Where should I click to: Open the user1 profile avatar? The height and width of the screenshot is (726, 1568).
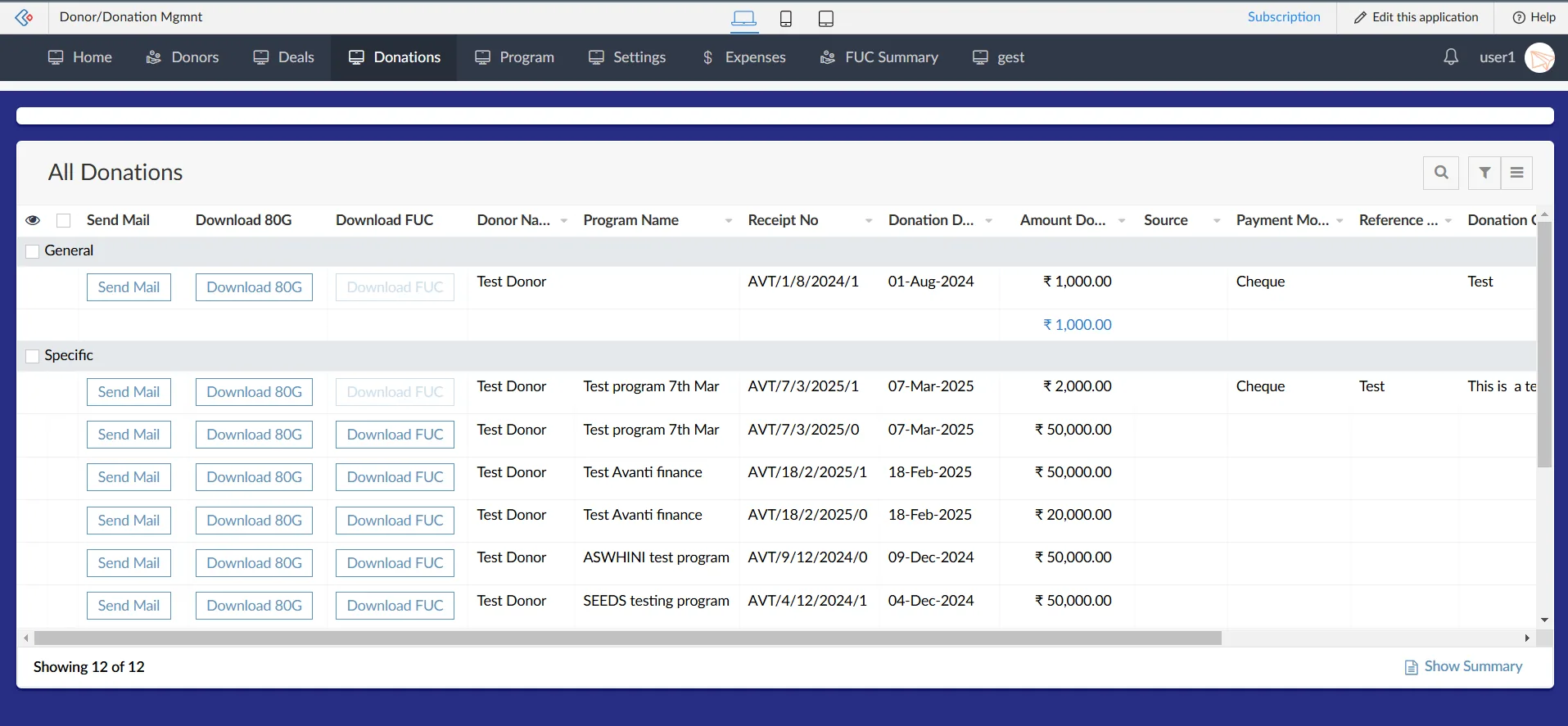pos(1539,57)
